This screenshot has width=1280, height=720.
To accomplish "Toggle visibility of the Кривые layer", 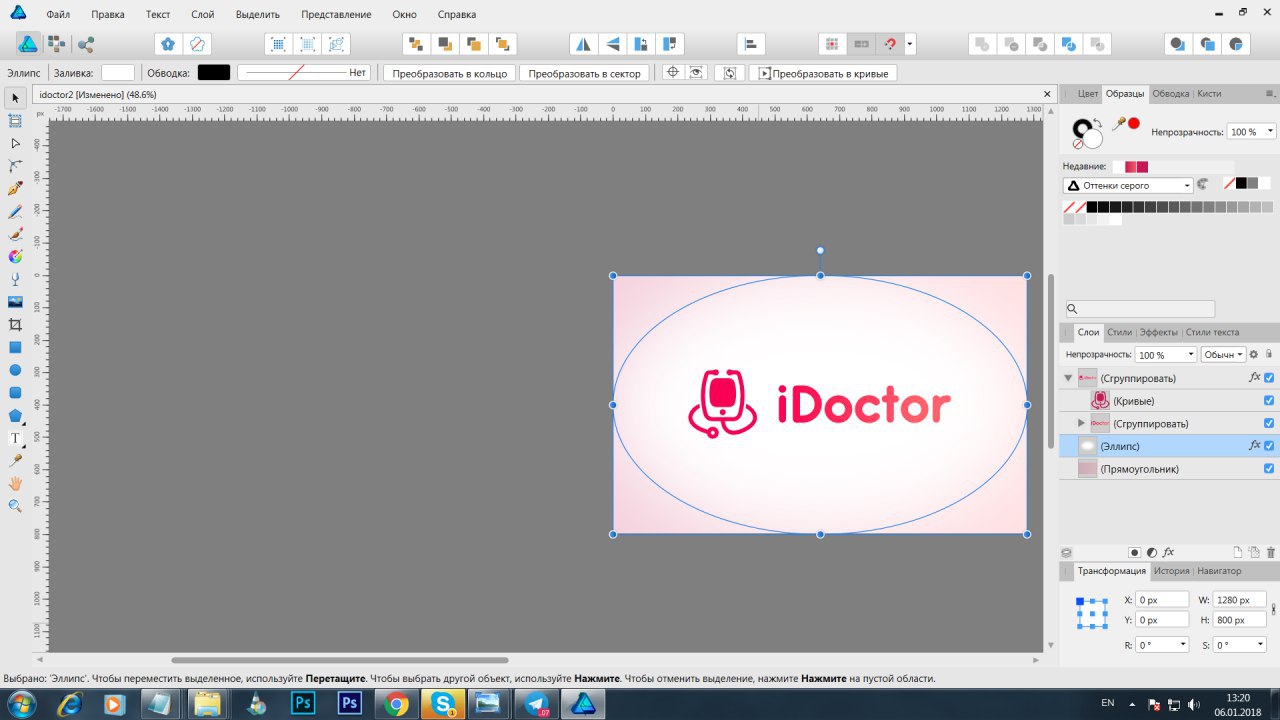I will pyautogui.click(x=1269, y=401).
